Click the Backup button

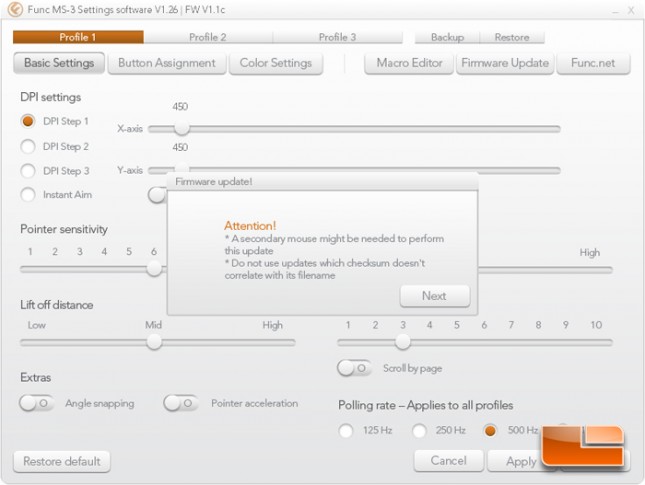point(447,37)
